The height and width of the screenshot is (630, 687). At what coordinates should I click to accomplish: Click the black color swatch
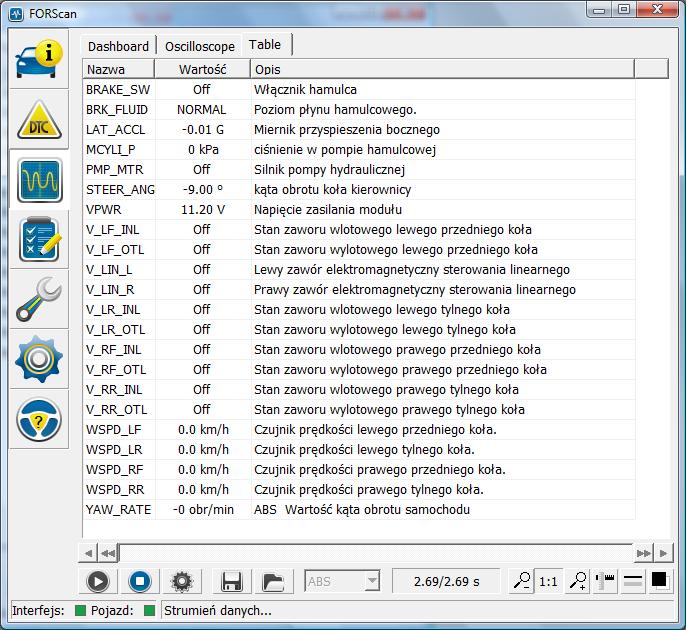coord(660,580)
